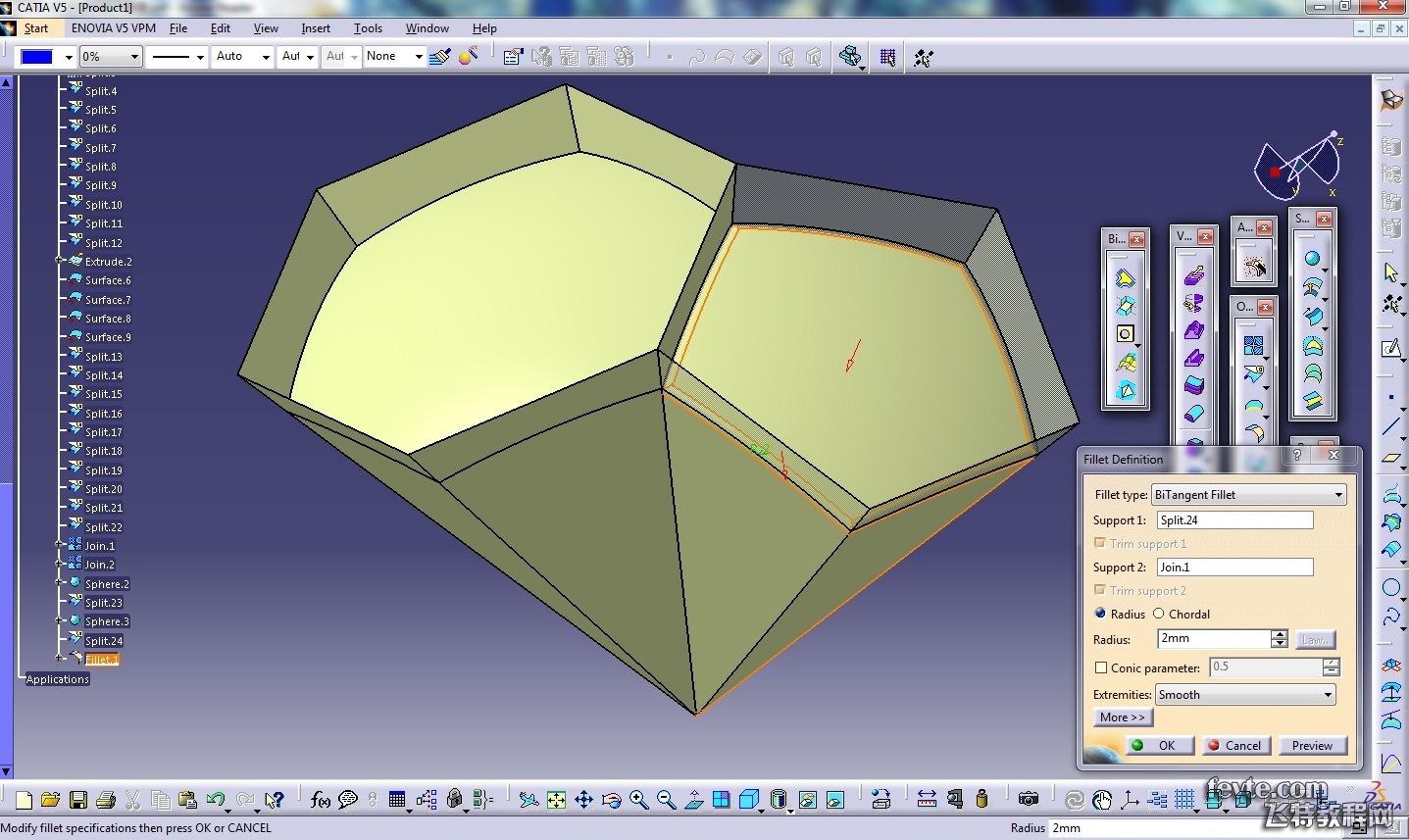This screenshot has height=840, width=1409.
Task: Click the Zoom In magnifier icon
Action: [639, 801]
